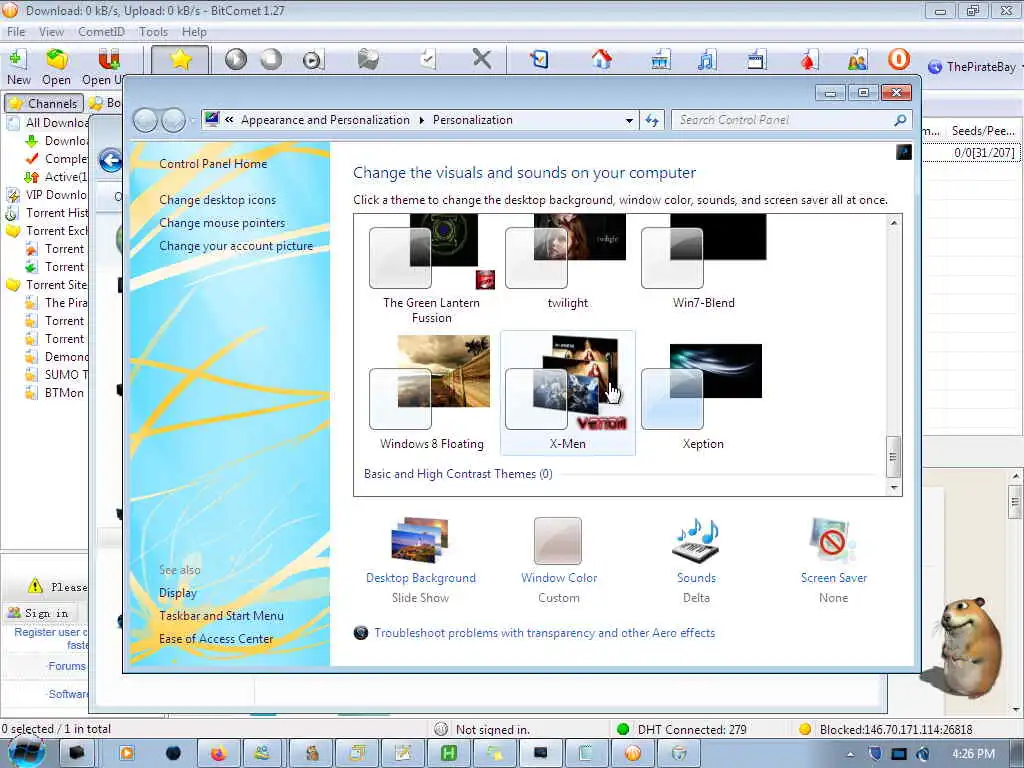Open Ease of Access Center link

pyautogui.click(x=216, y=639)
